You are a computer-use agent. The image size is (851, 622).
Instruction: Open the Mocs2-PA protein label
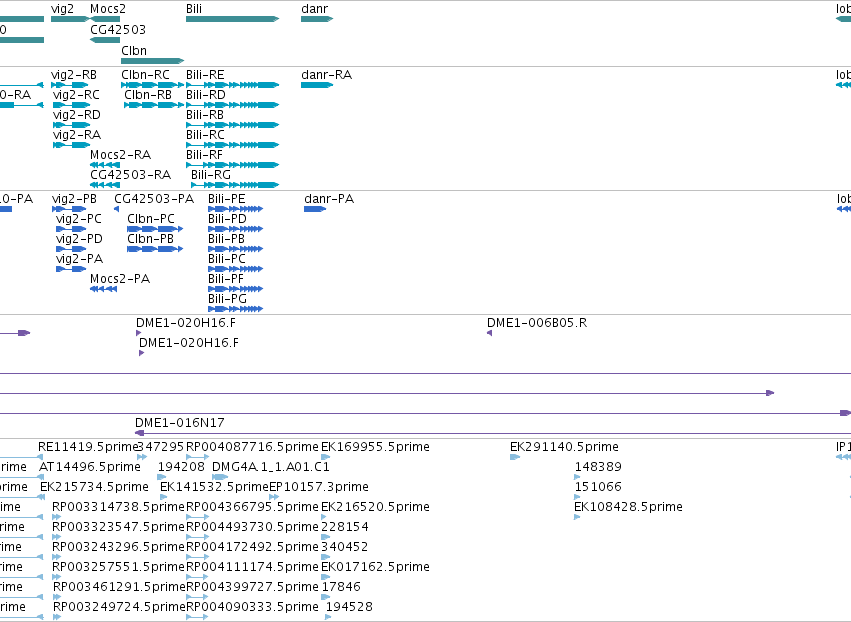pyautogui.click(x=120, y=279)
